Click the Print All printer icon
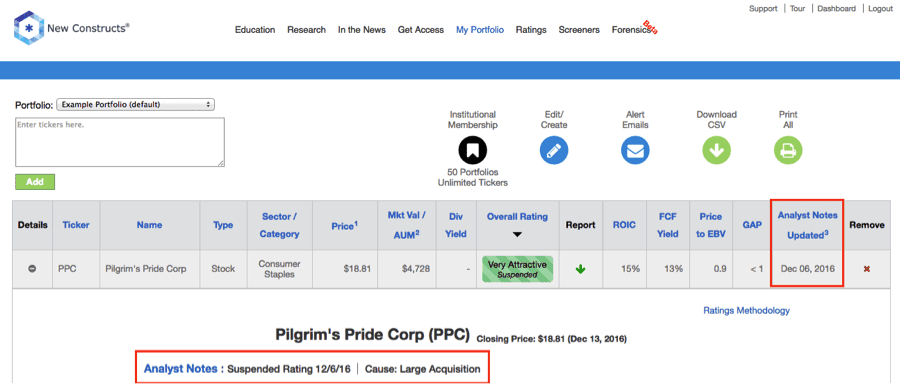The width and height of the screenshot is (900, 384). coord(788,151)
